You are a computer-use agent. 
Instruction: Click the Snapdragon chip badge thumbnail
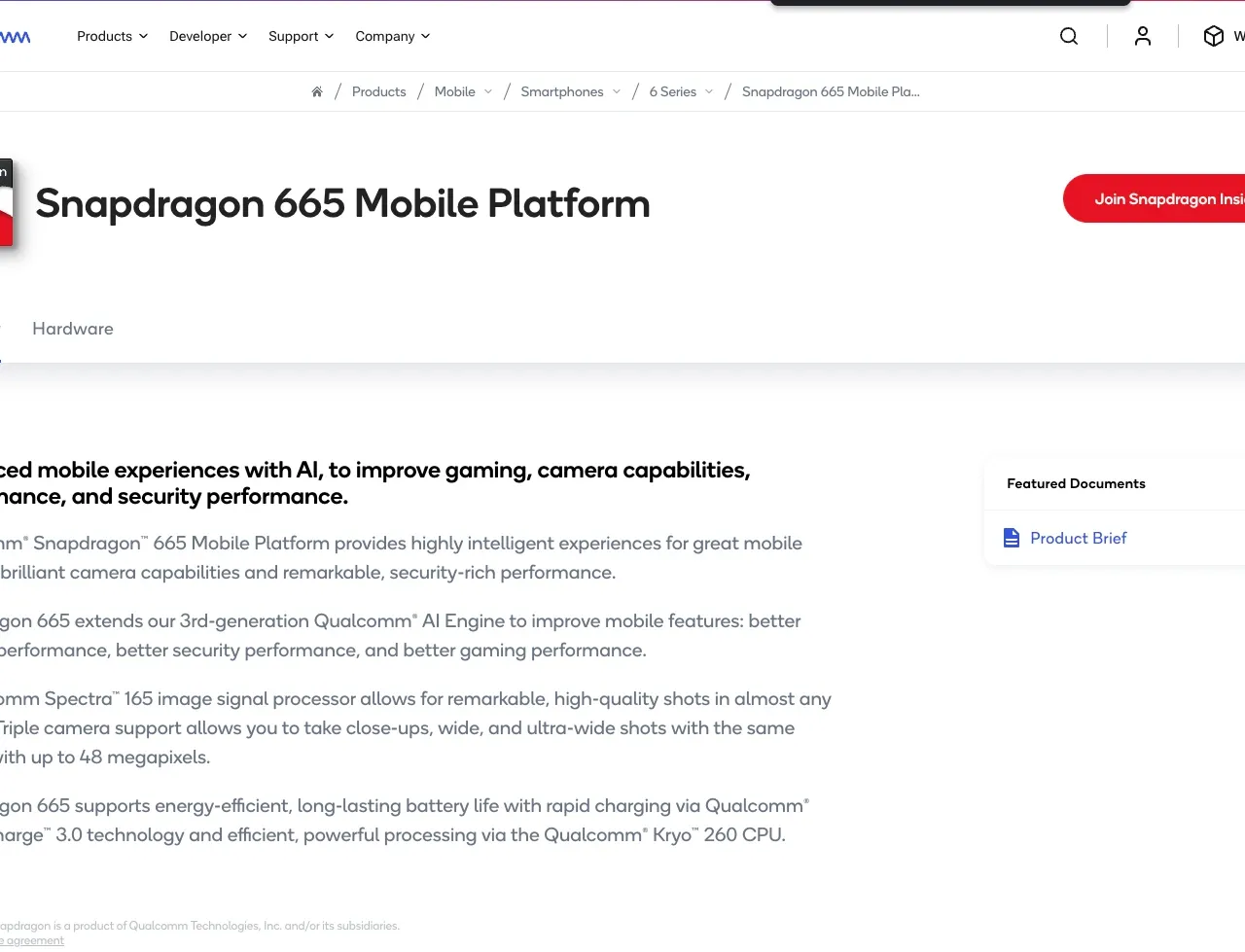pos(6,202)
